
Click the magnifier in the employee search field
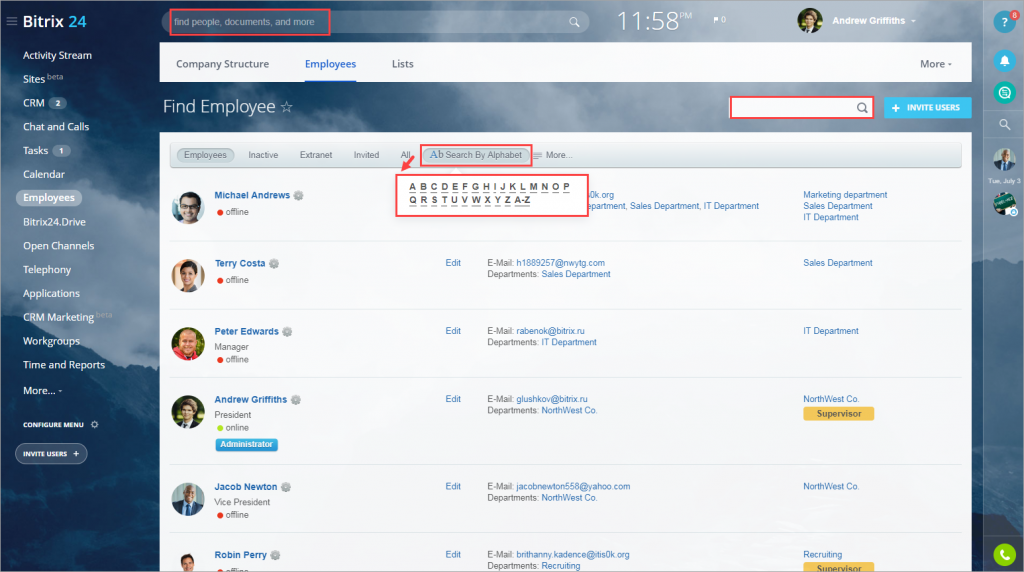tap(862, 108)
